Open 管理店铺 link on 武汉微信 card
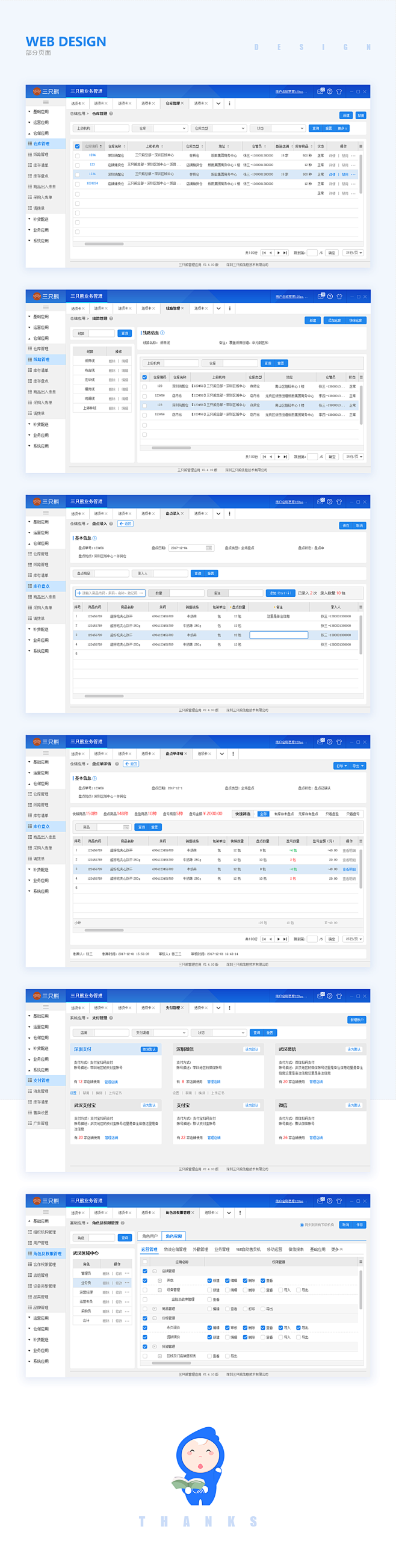396x1568 pixels. [x=316, y=1082]
